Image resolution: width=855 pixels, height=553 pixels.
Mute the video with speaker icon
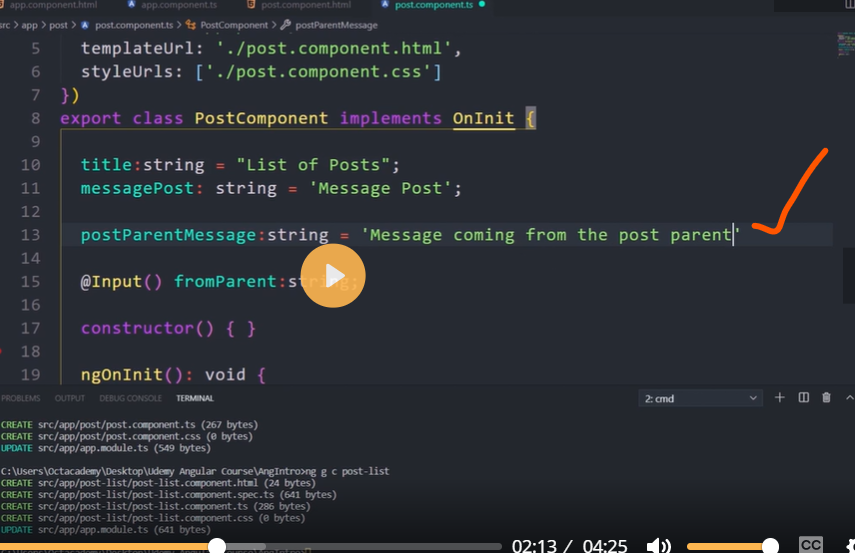tap(658, 546)
